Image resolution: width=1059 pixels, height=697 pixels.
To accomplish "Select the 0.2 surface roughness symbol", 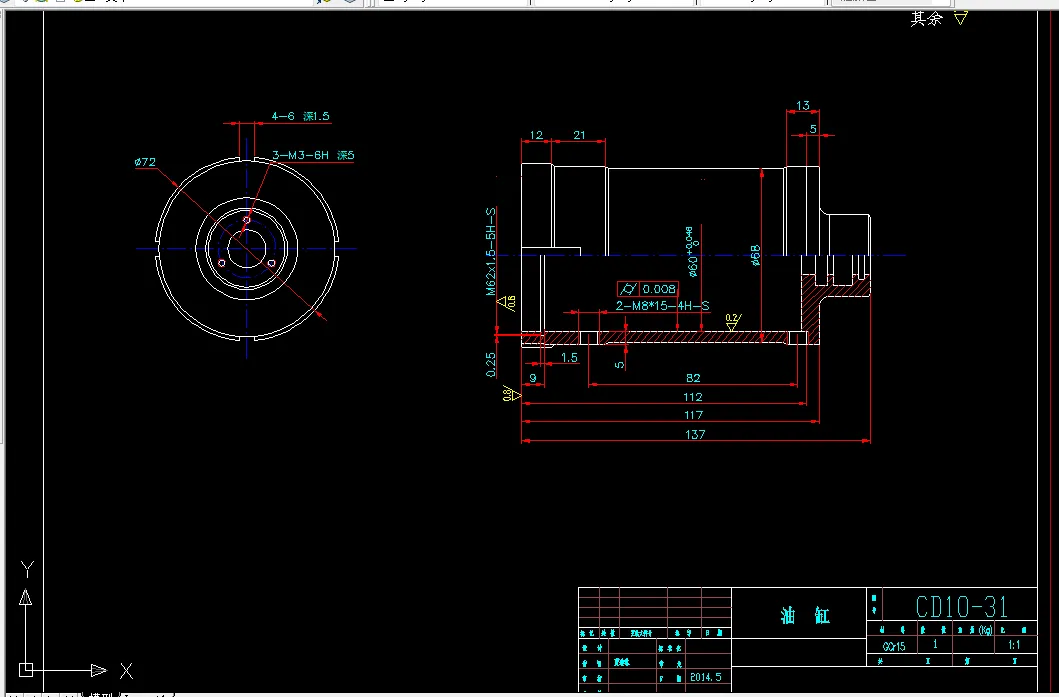I will 733,321.
